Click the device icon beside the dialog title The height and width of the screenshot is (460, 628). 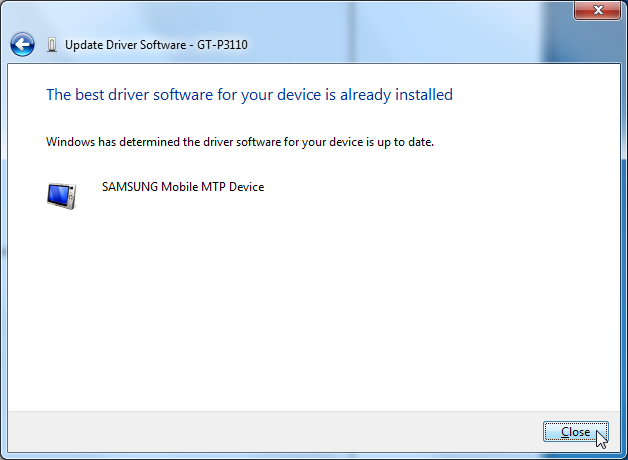(x=52, y=45)
